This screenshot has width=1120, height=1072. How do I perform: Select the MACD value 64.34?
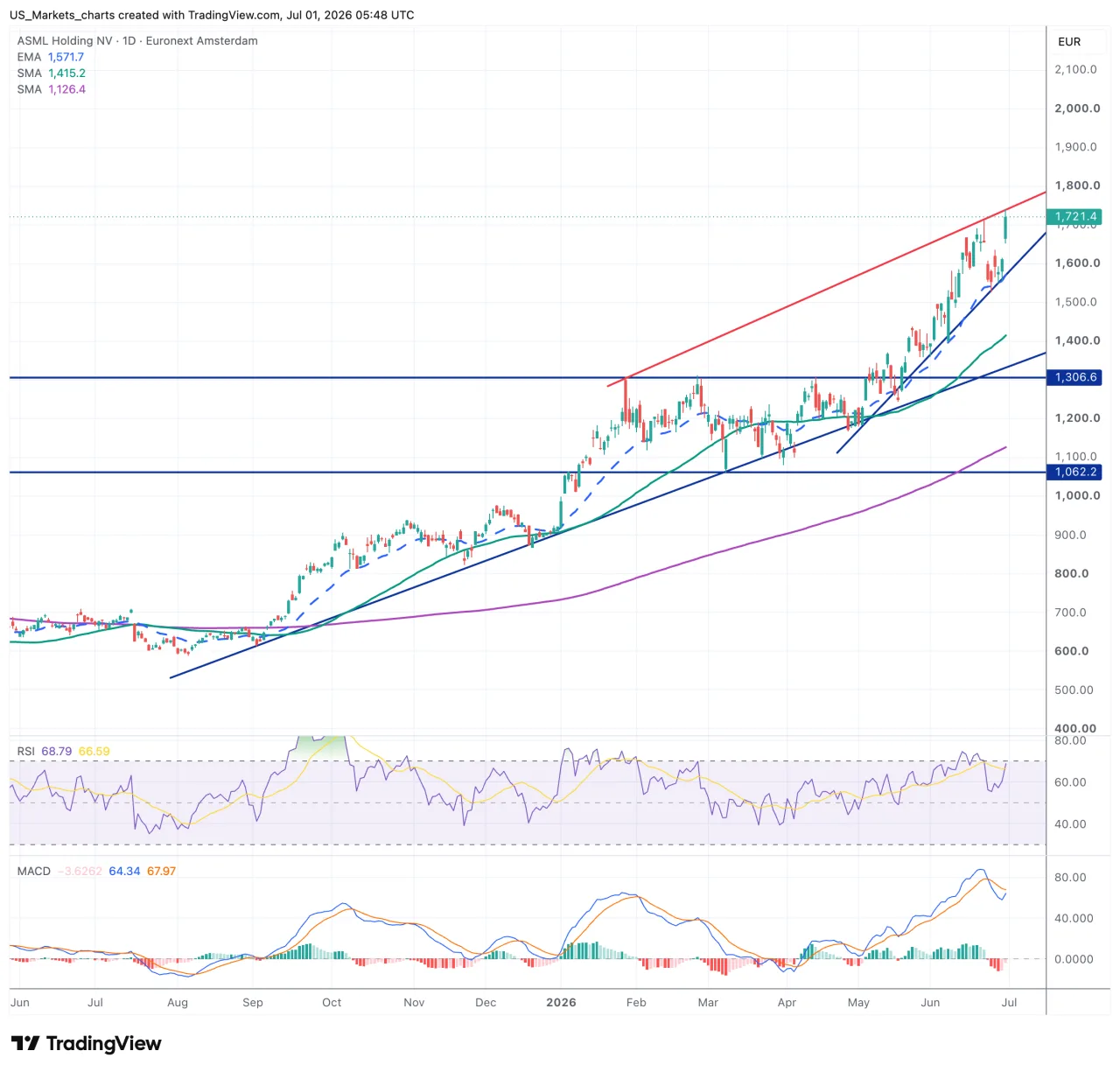[124, 872]
